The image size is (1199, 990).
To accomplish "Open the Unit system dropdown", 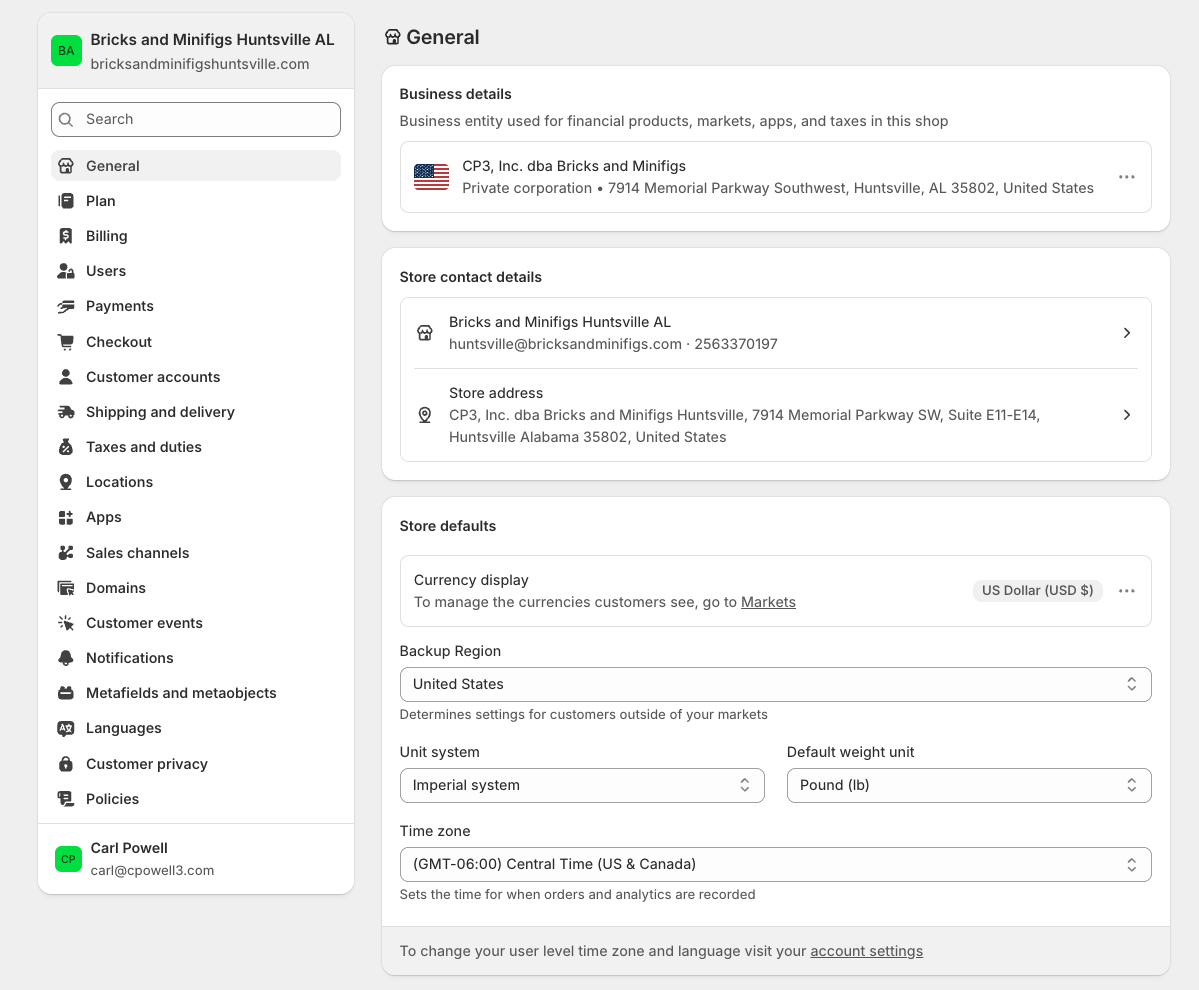I will click(x=582, y=785).
